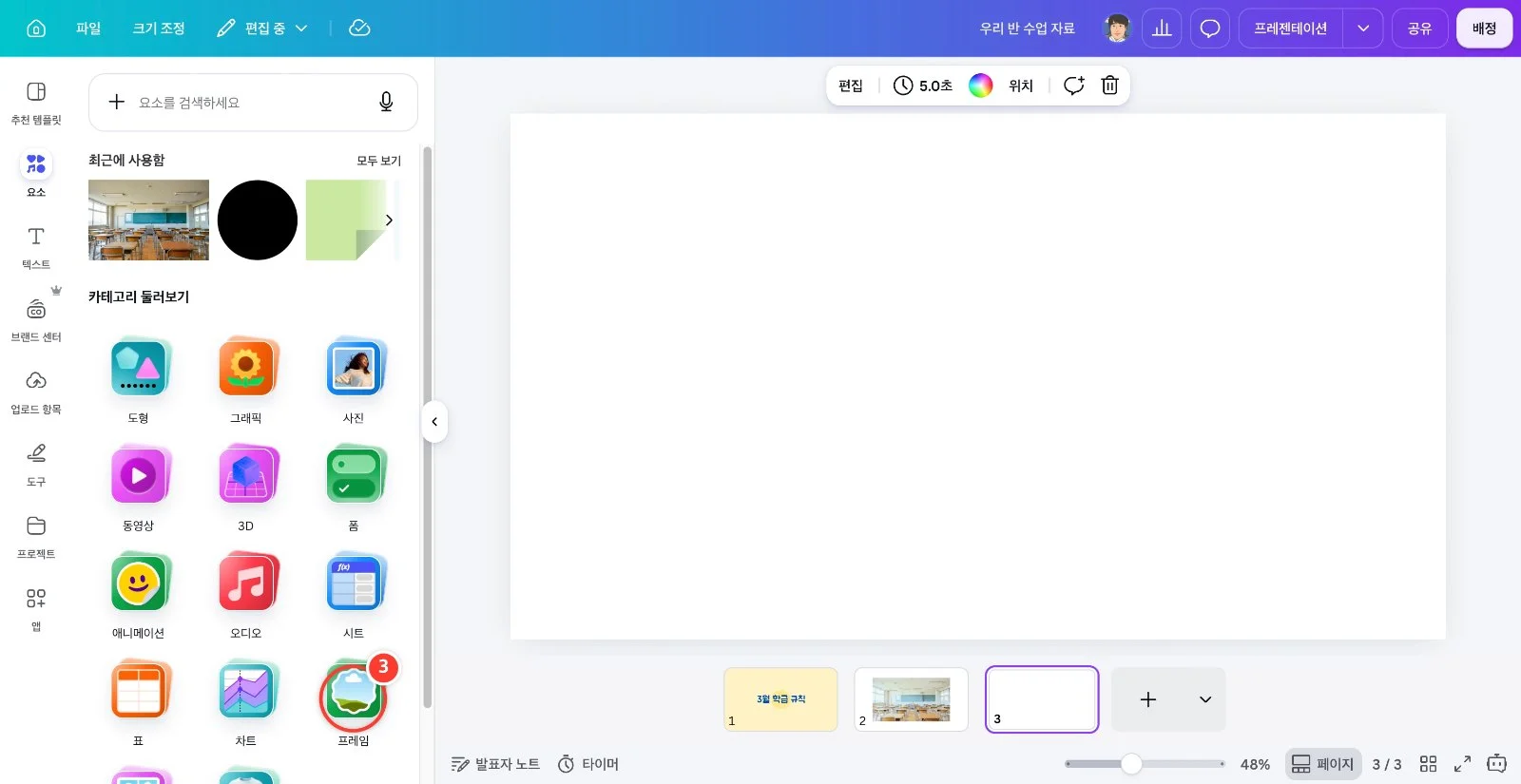
Task: Set page duration 5.0초
Action: tap(922, 86)
